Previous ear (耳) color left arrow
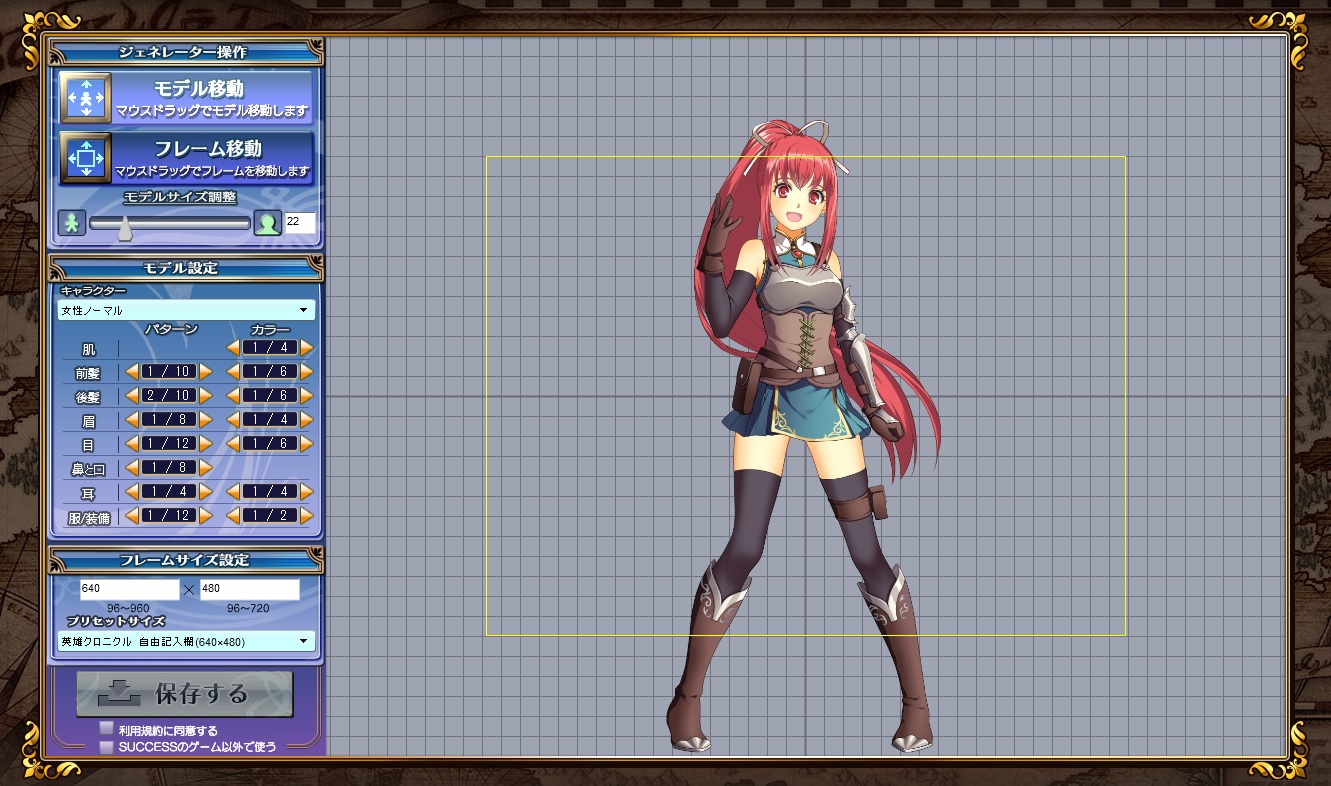1331x786 pixels. coord(233,492)
